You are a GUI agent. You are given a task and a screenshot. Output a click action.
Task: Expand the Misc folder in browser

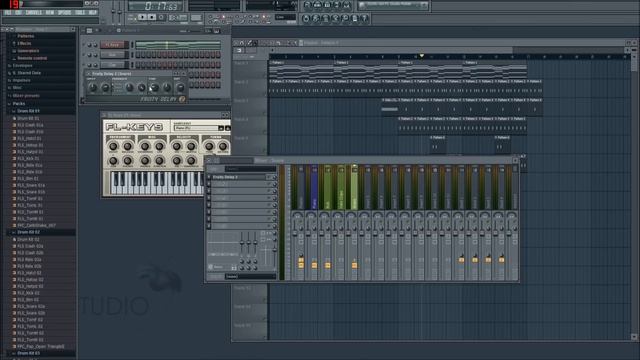[x=17, y=87]
